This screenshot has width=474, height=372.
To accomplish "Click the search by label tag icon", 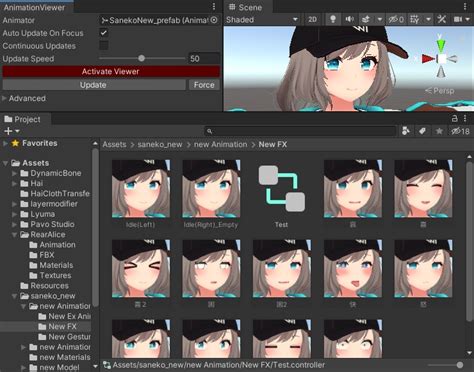I will click(422, 131).
